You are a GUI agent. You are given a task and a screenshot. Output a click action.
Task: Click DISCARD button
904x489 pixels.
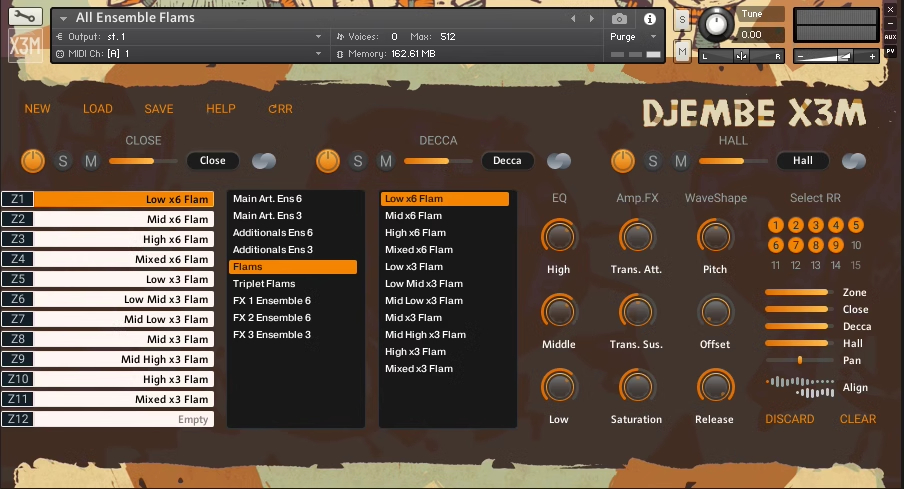790,419
